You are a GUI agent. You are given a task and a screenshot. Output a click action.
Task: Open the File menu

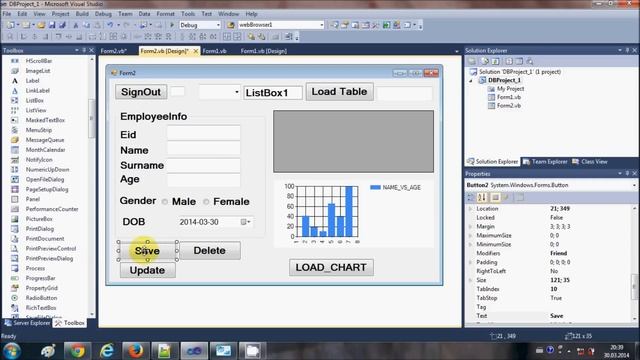(x=7, y=14)
